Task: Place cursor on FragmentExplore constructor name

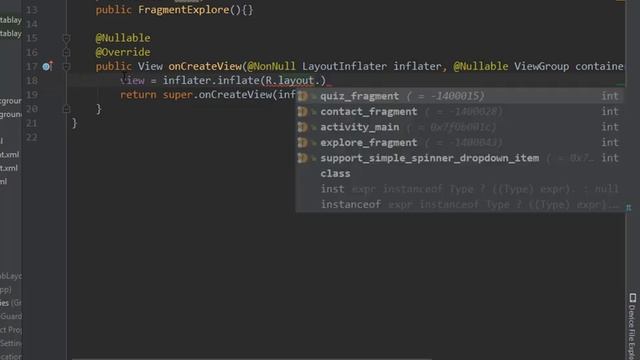Action: coord(184,10)
